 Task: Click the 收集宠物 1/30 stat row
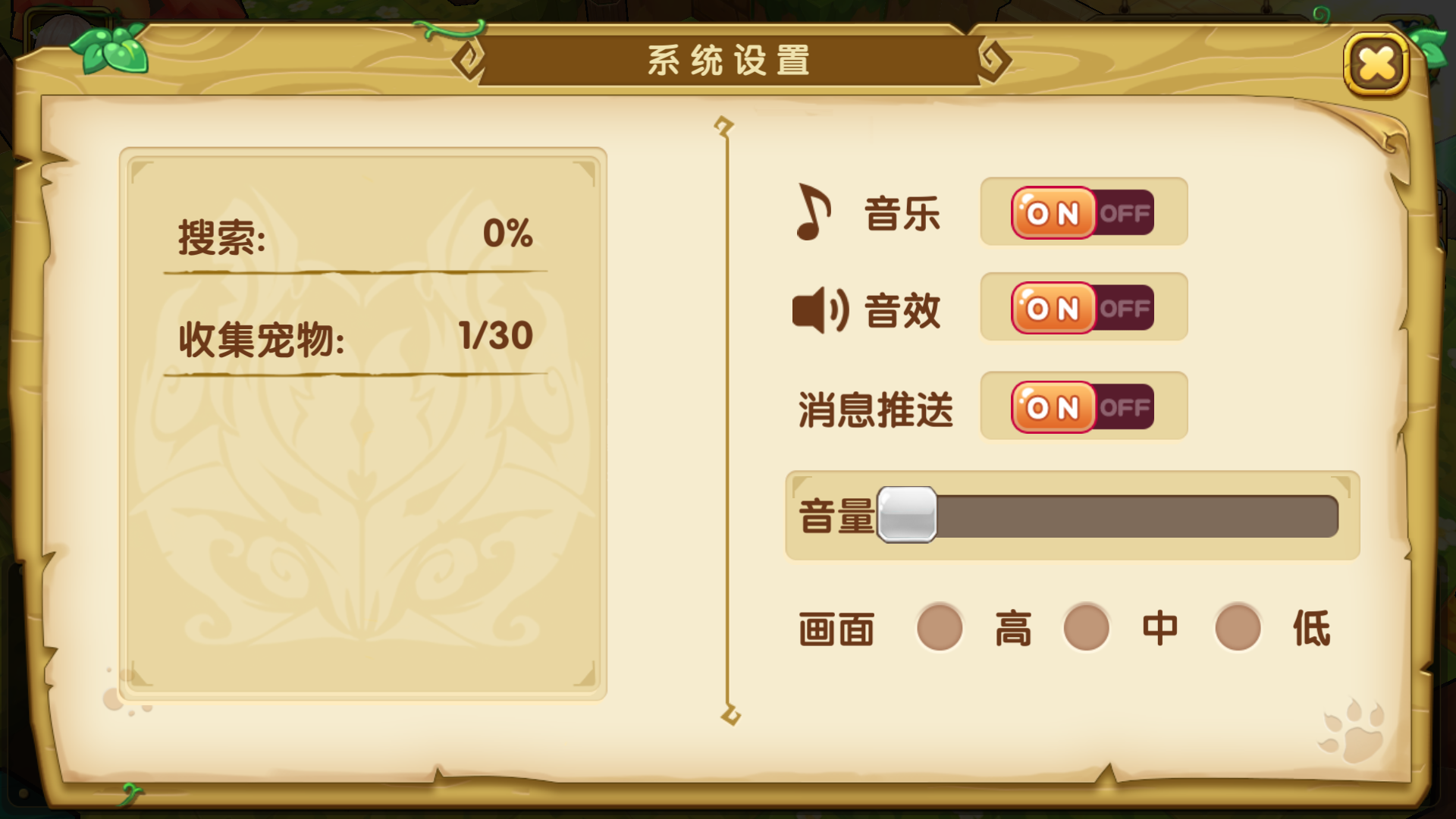(x=356, y=337)
